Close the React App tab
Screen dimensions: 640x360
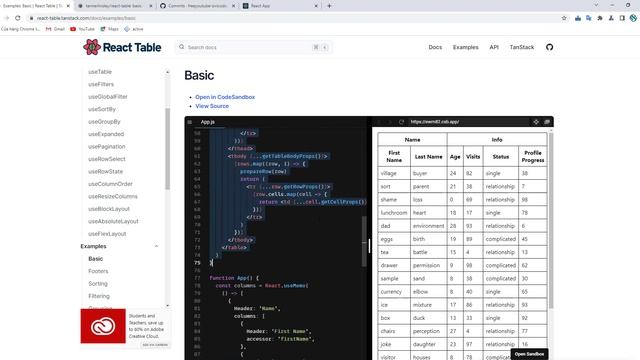316,6
